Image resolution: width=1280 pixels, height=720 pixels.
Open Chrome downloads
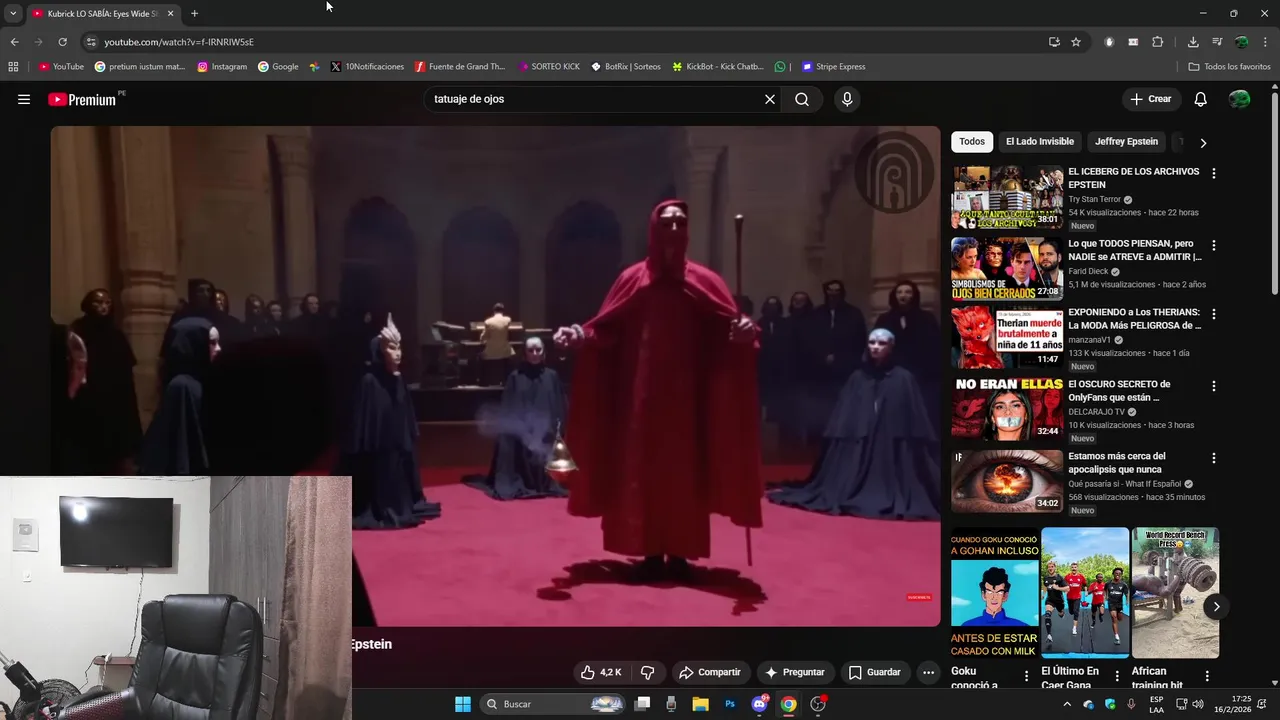[x=1193, y=42]
